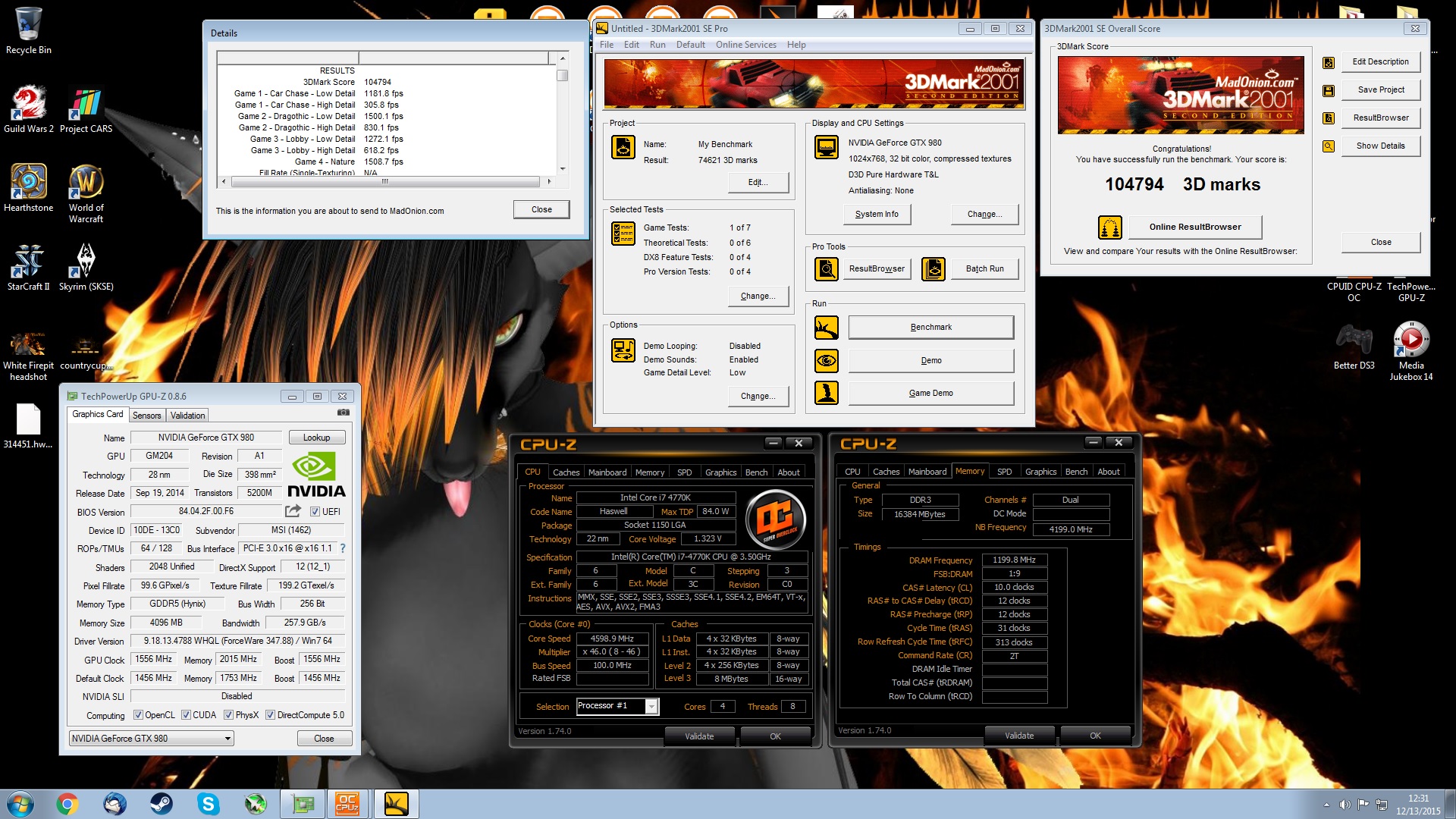Launch Guild Wars 2 desktop shortcut
Viewport: 1456px width, 819px height.
click(29, 110)
